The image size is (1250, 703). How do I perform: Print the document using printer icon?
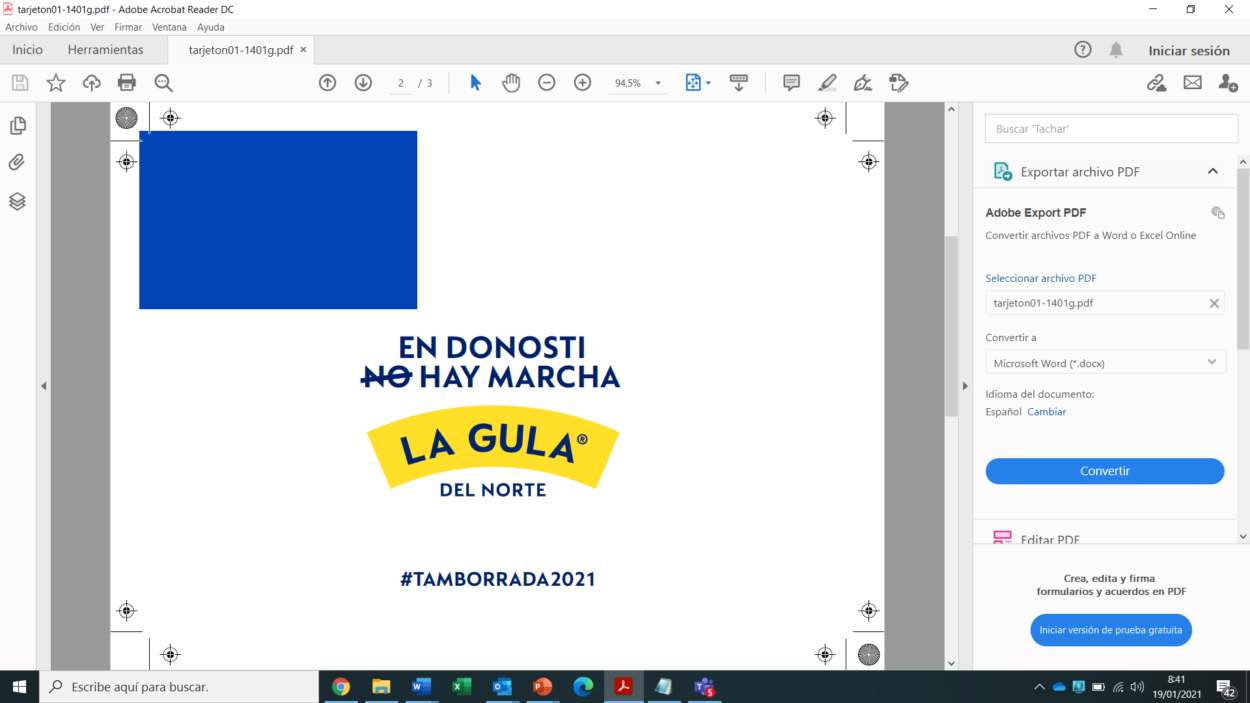pos(127,83)
